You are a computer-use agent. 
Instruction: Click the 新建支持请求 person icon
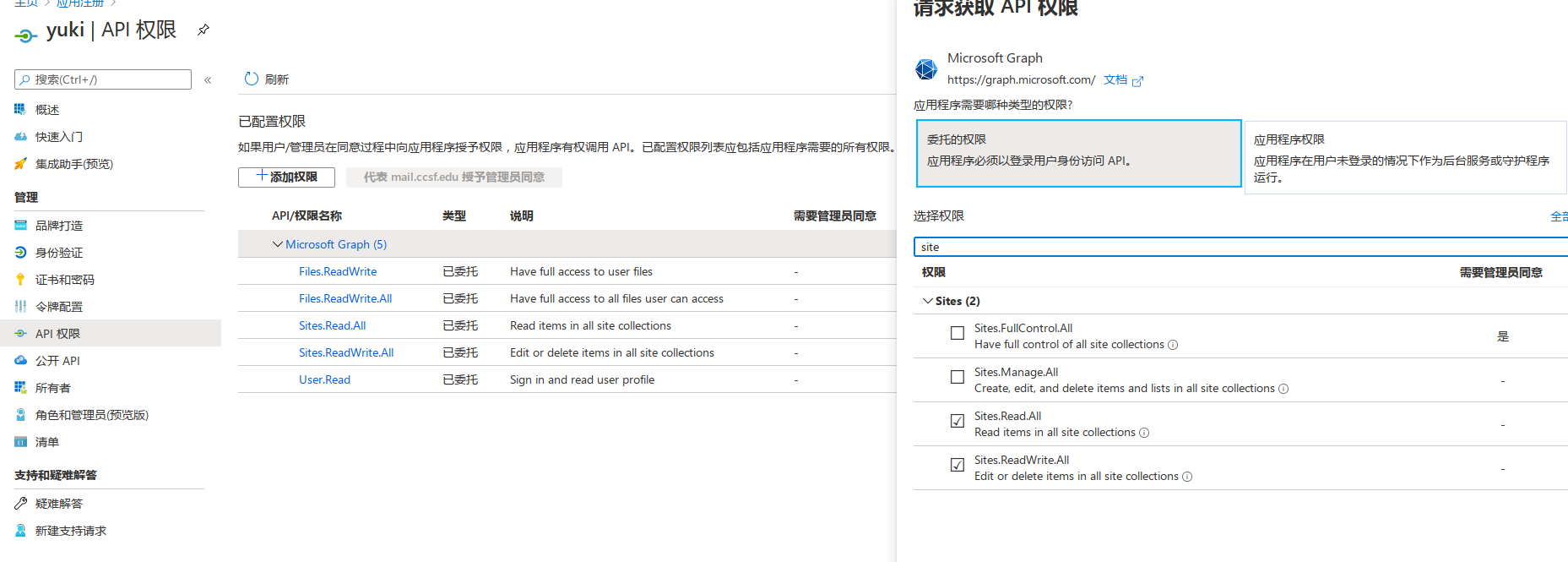click(x=20, y=530)
